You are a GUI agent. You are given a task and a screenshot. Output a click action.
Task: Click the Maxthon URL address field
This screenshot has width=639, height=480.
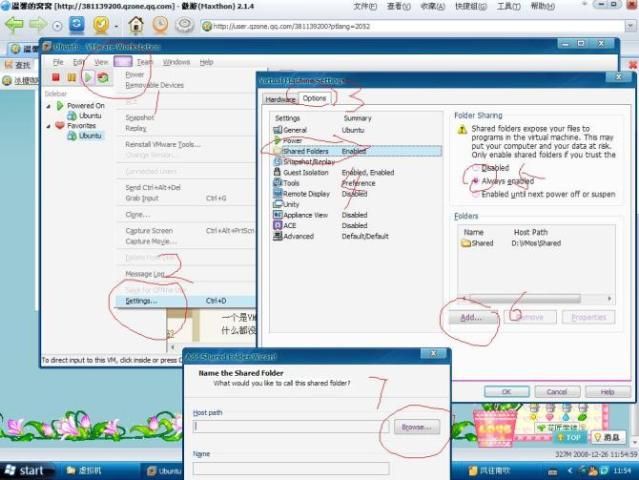tap(414, 26)
